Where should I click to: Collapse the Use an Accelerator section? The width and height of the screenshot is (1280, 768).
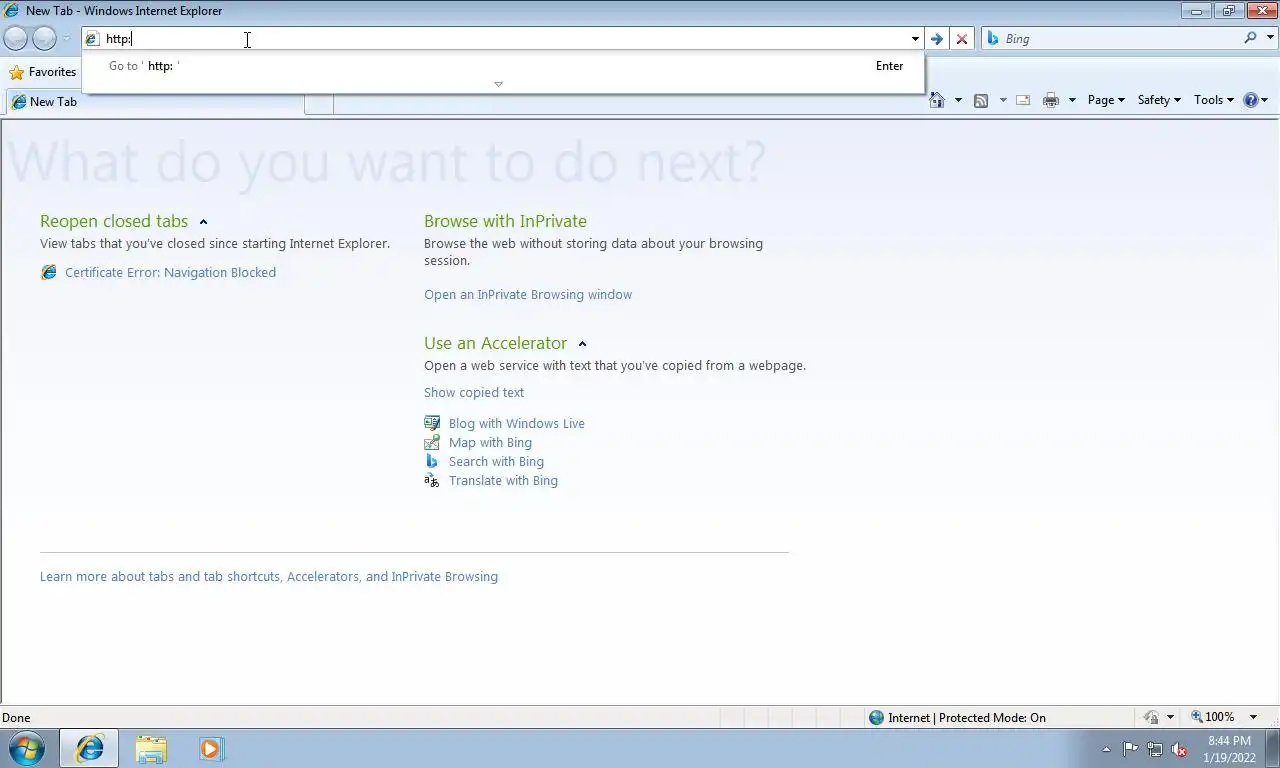(582, 344)
